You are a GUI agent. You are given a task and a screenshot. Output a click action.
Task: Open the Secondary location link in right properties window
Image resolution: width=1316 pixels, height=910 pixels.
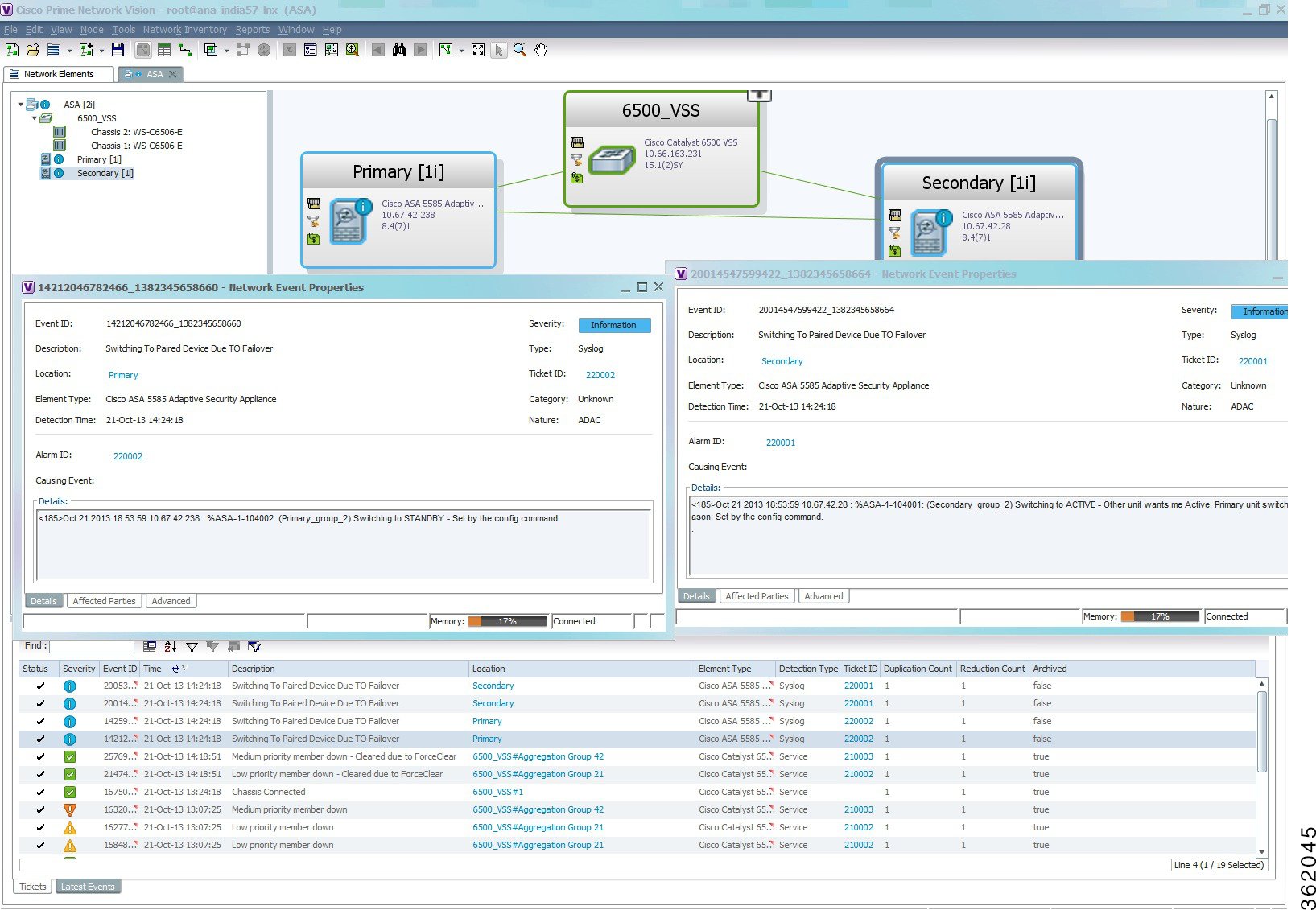point(782,361)
